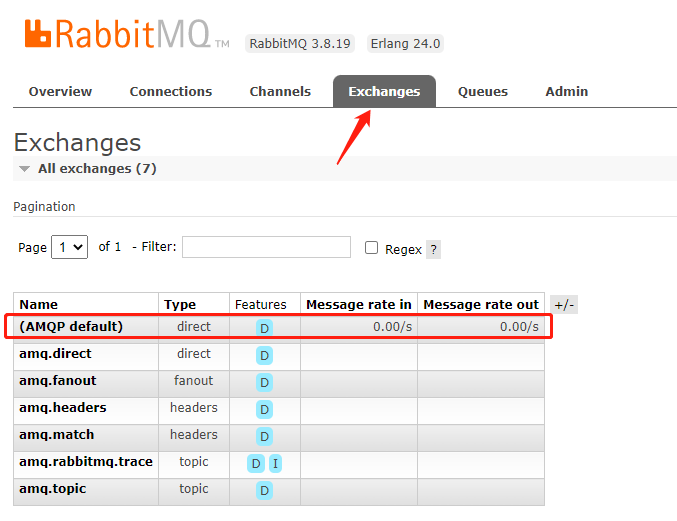Toggle table columns with +/- button

[x=564, y=305]
